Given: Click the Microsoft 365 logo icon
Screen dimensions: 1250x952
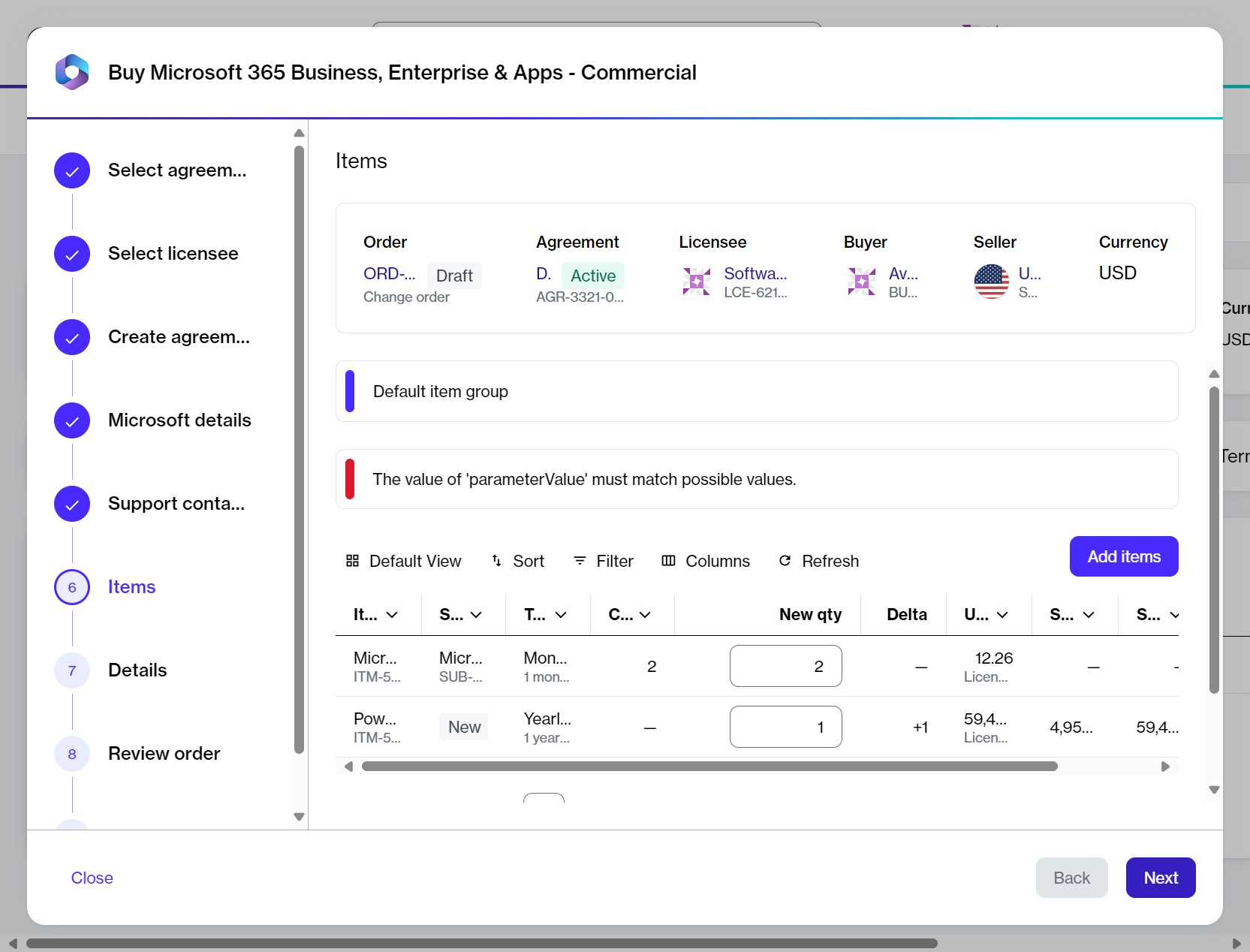Looking at the screenshot, I should point(72,72).
